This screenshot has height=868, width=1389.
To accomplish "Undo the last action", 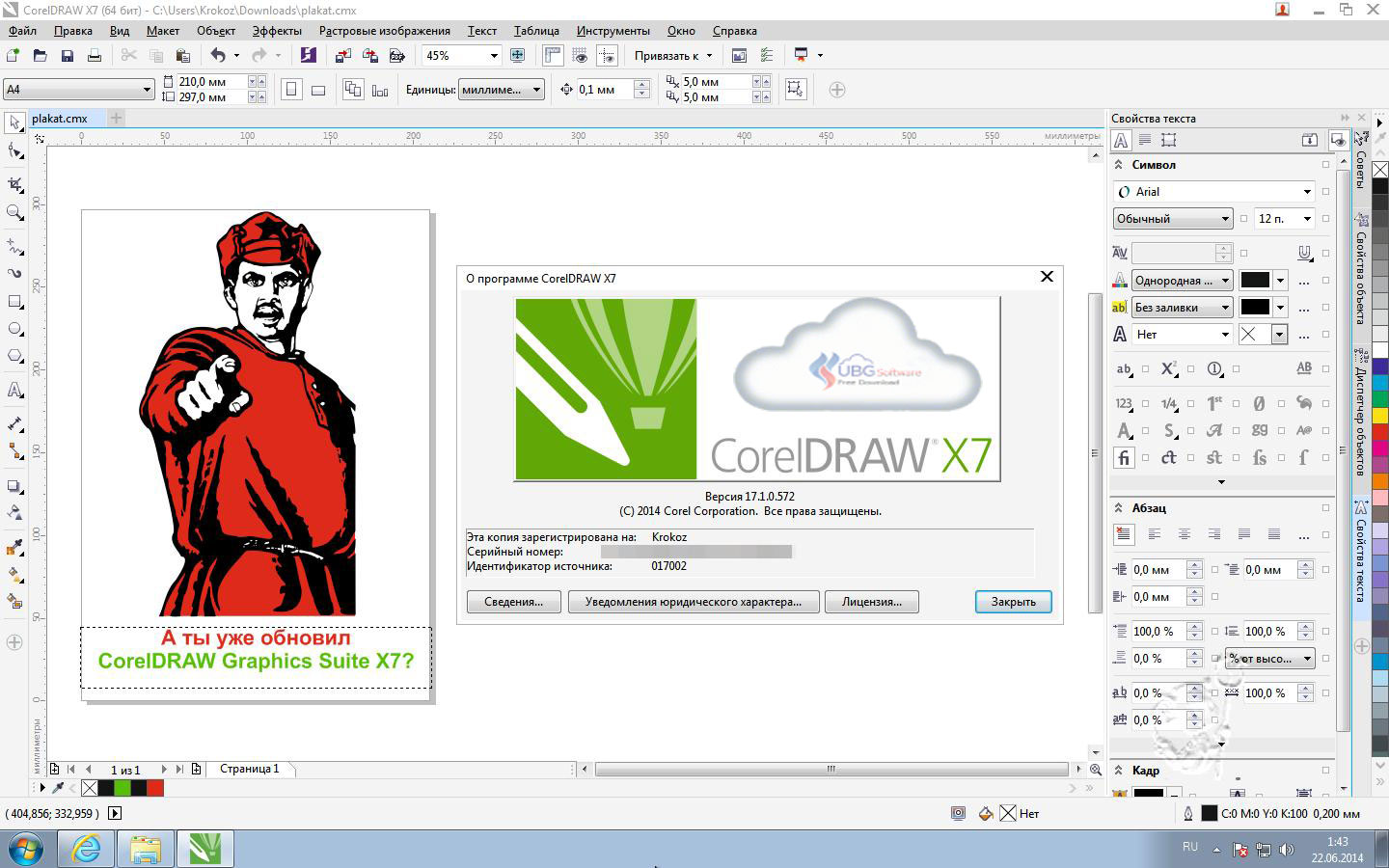I will pos(218,55).
